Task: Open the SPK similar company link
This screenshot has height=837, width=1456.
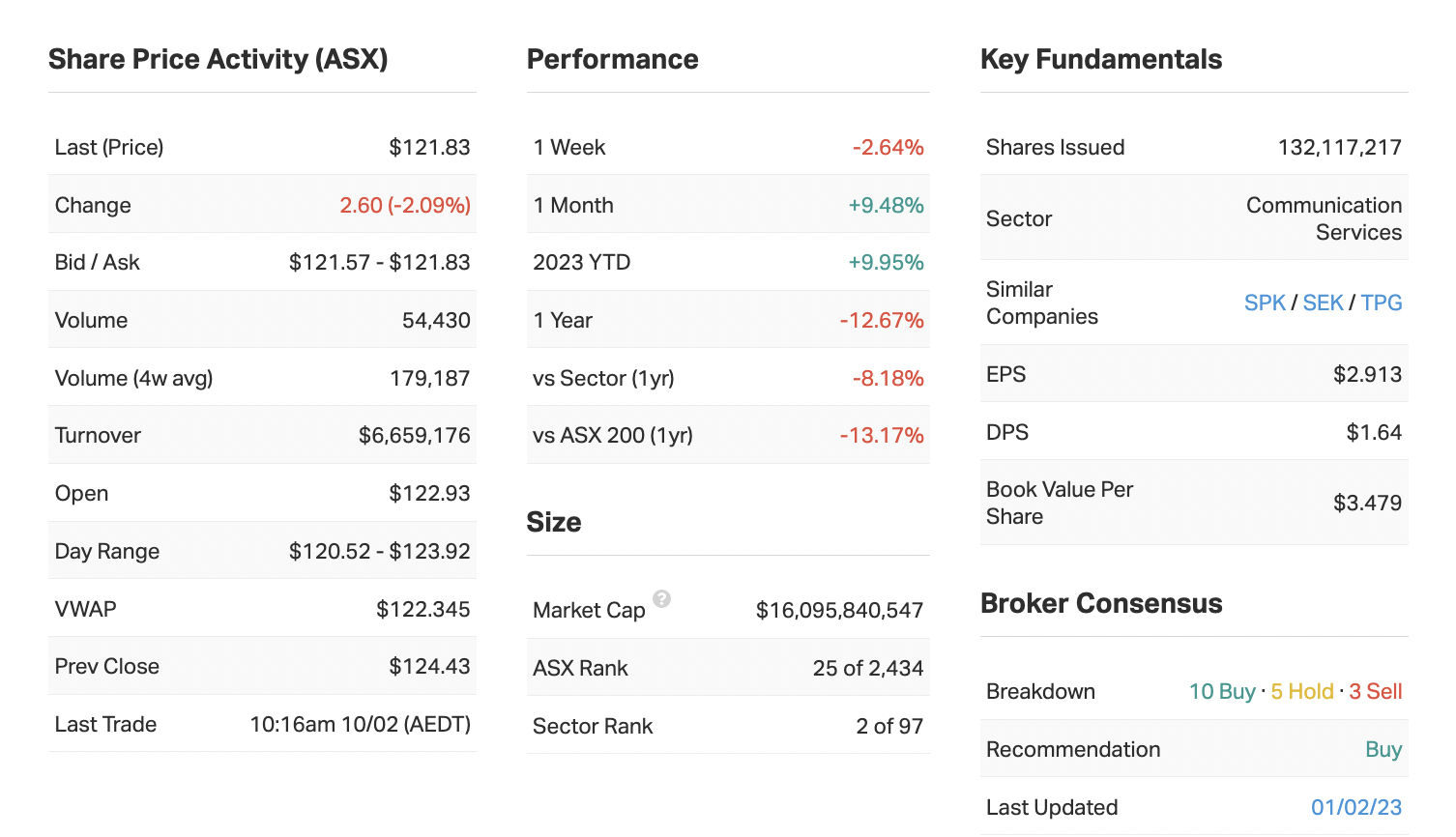Action: pos(1265,303)
